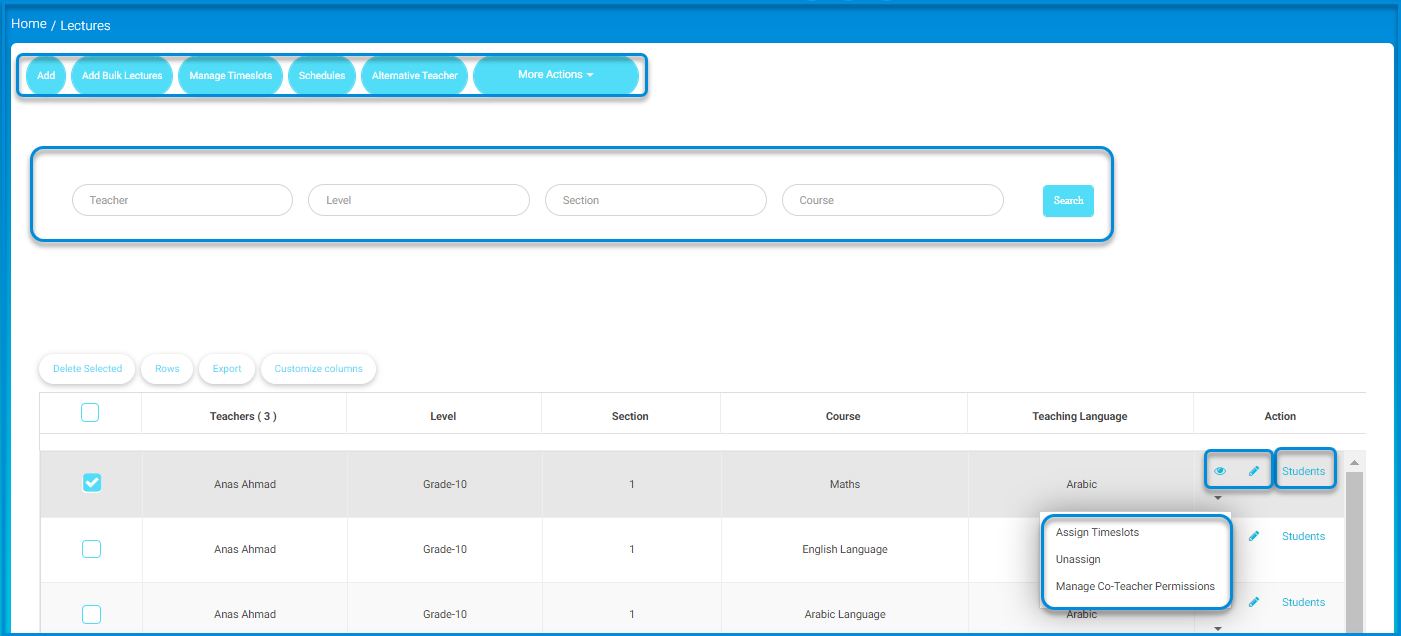Select the Arabic Language row checkbox

point(92,614)
